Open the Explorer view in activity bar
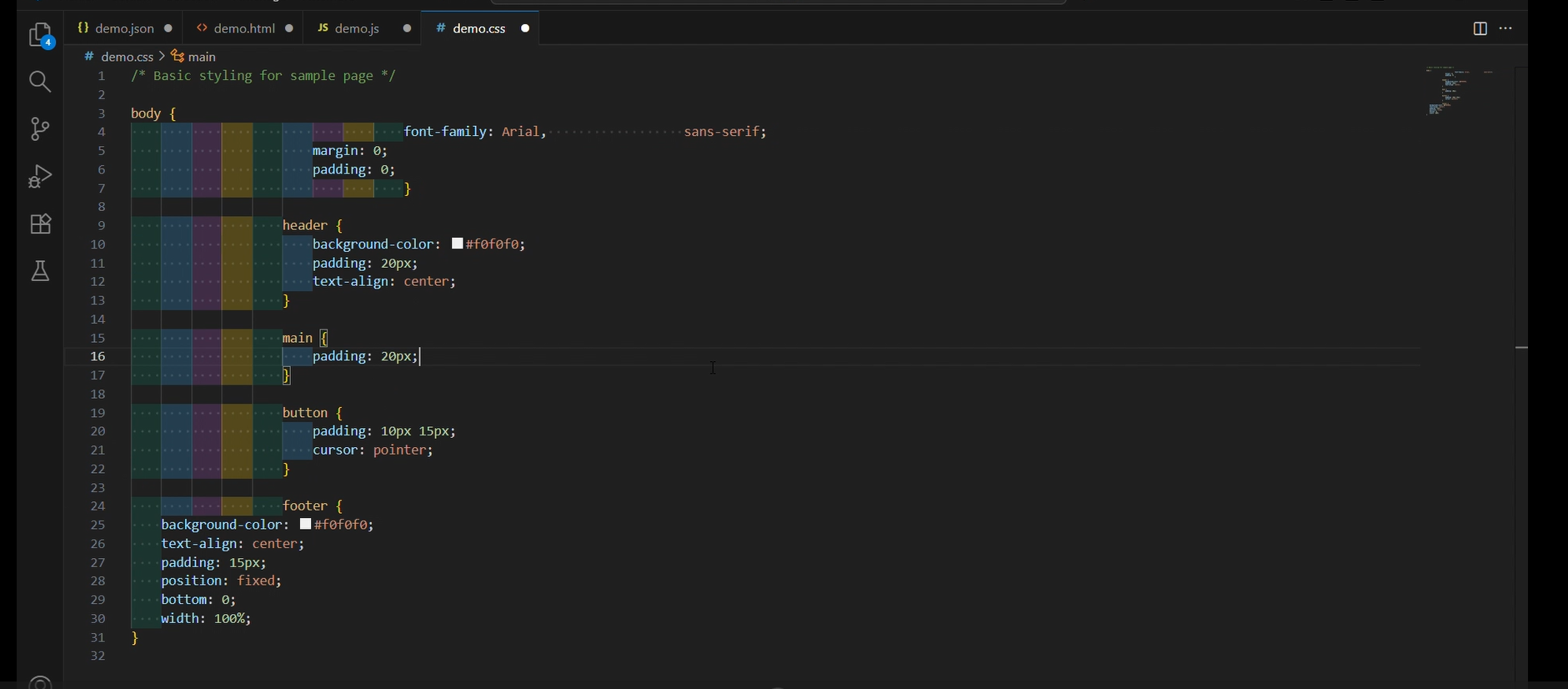The image size is (1568, 689). point(40,35)
